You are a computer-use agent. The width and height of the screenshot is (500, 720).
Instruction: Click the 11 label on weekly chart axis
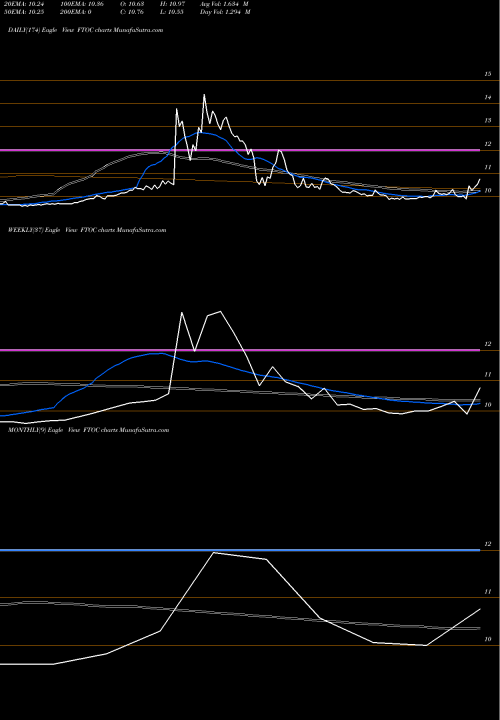point(488,375)
